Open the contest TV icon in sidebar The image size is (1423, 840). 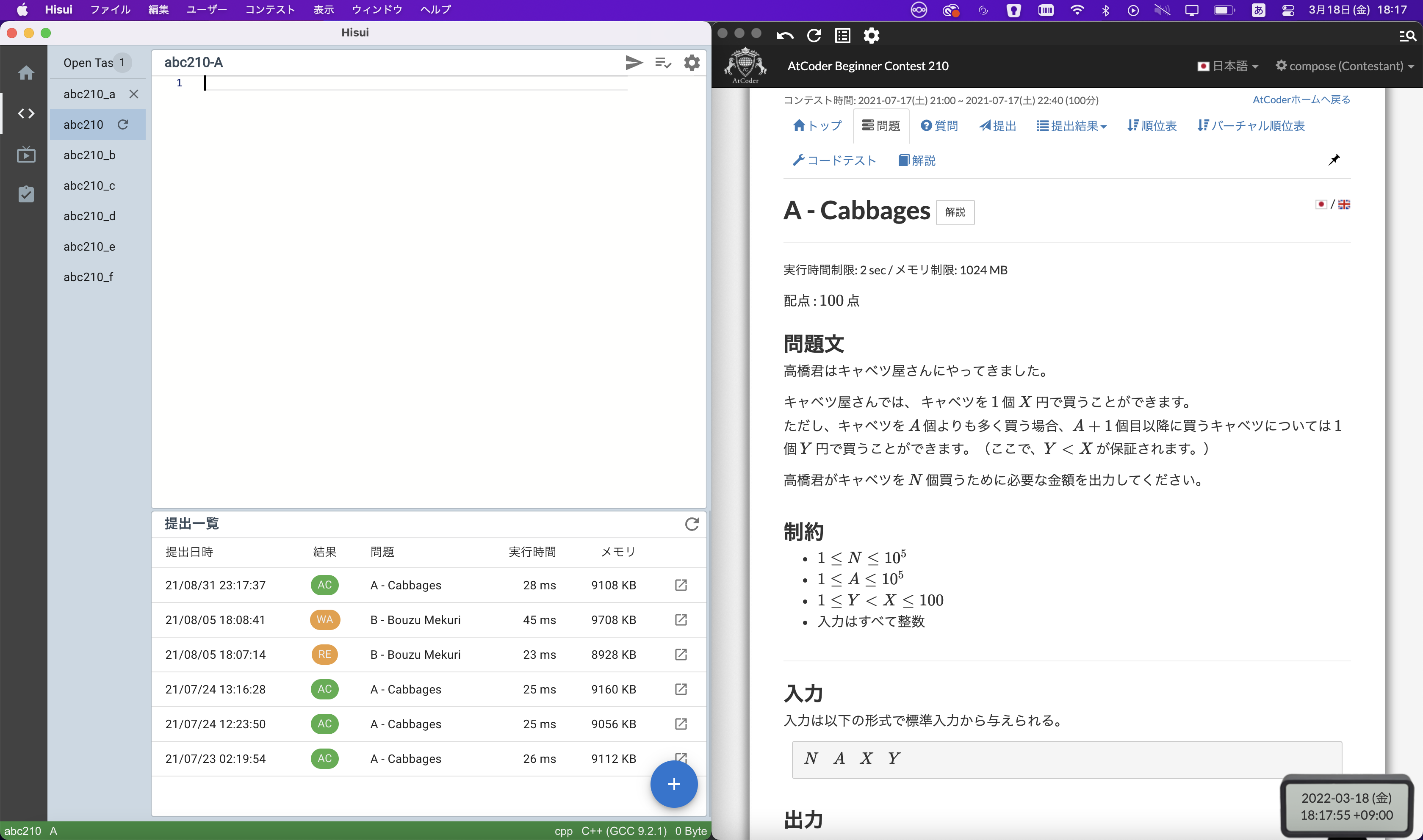[x=26, y=154]
